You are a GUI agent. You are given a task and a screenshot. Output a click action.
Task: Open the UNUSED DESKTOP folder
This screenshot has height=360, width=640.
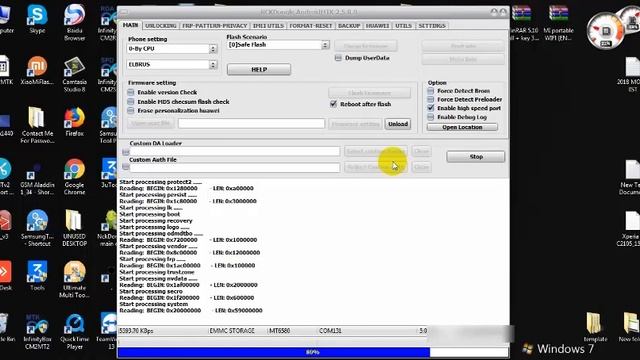click(74, 229)
